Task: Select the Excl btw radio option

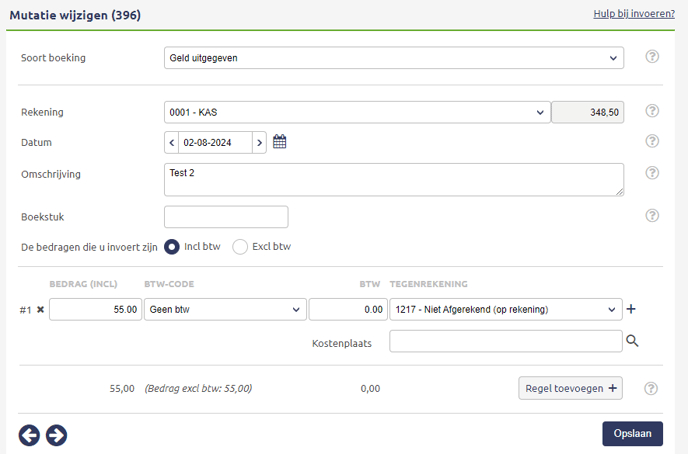Action: tap(240, 246)
